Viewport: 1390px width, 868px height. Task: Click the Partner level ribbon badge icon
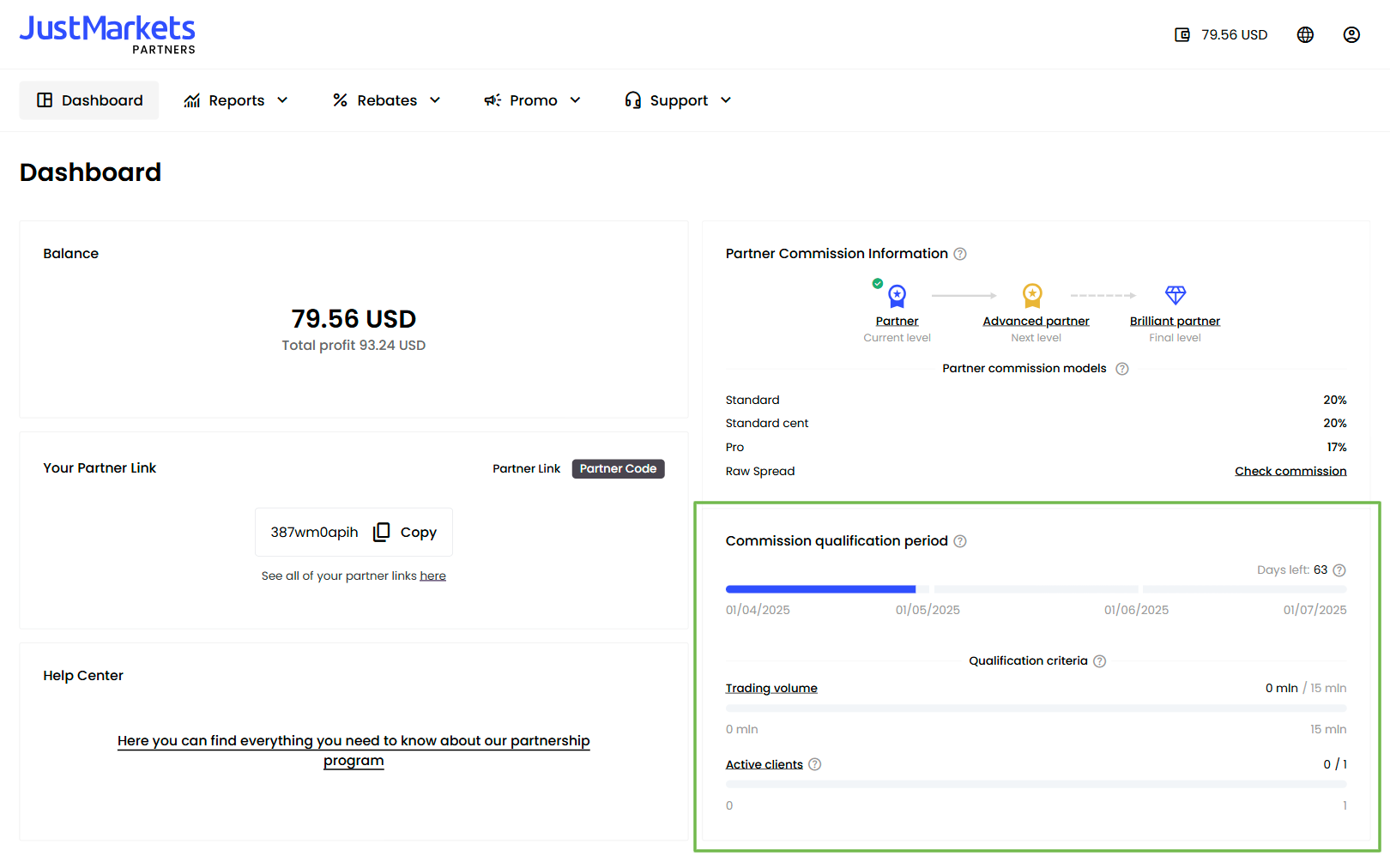(897, 296)
